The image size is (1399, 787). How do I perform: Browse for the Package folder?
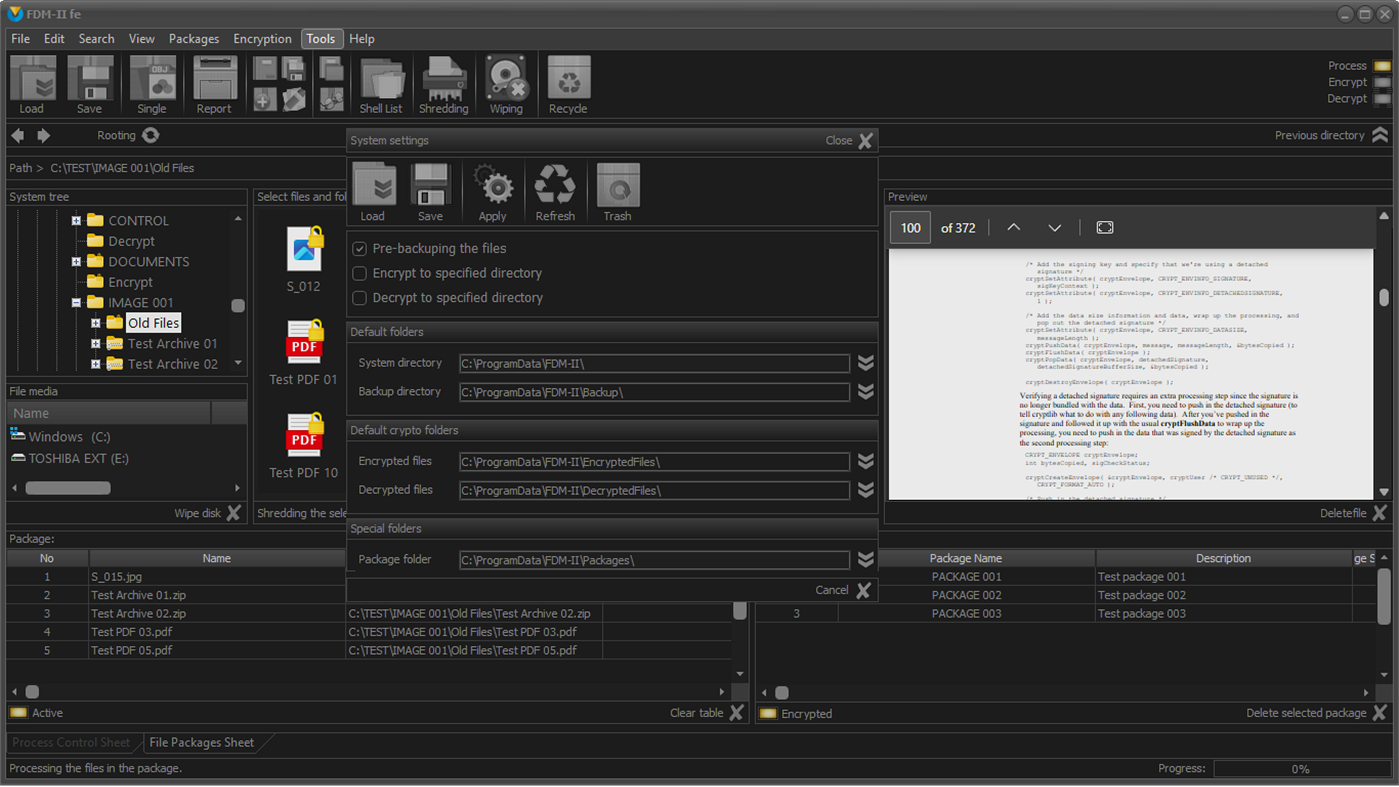[x=866, y=560]
